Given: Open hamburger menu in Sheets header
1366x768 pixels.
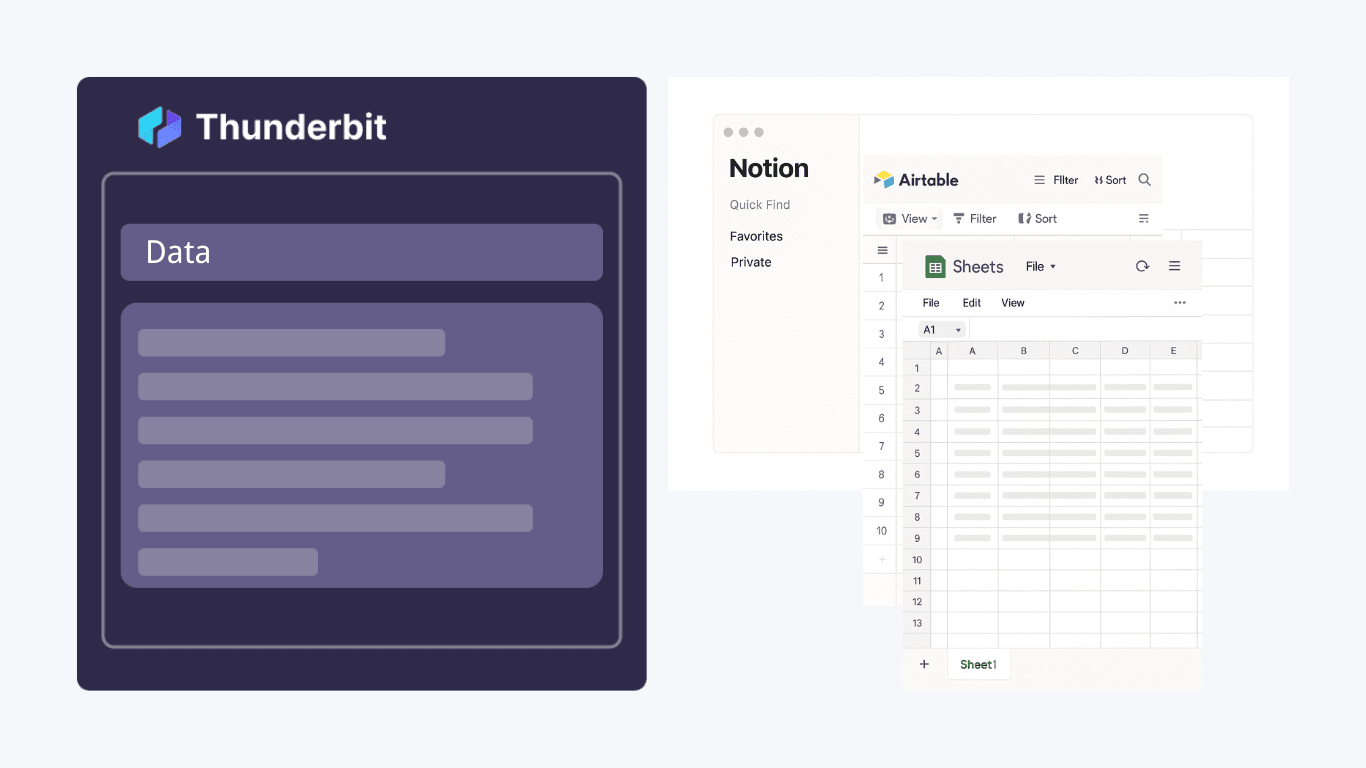Looking at the screenshot, I should click(x=1175, y=266).
